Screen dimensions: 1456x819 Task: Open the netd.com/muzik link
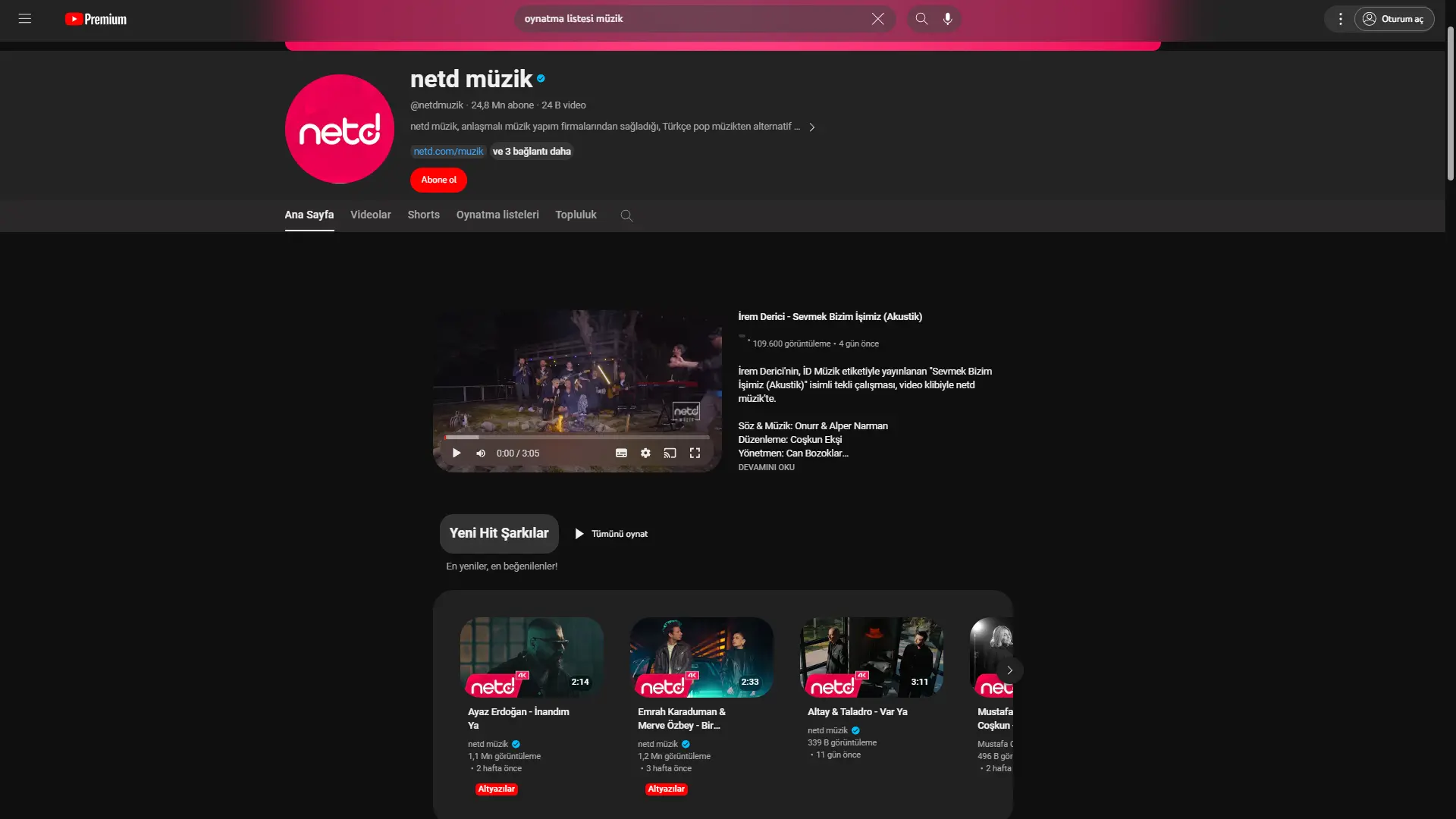[x=448, y=152]
